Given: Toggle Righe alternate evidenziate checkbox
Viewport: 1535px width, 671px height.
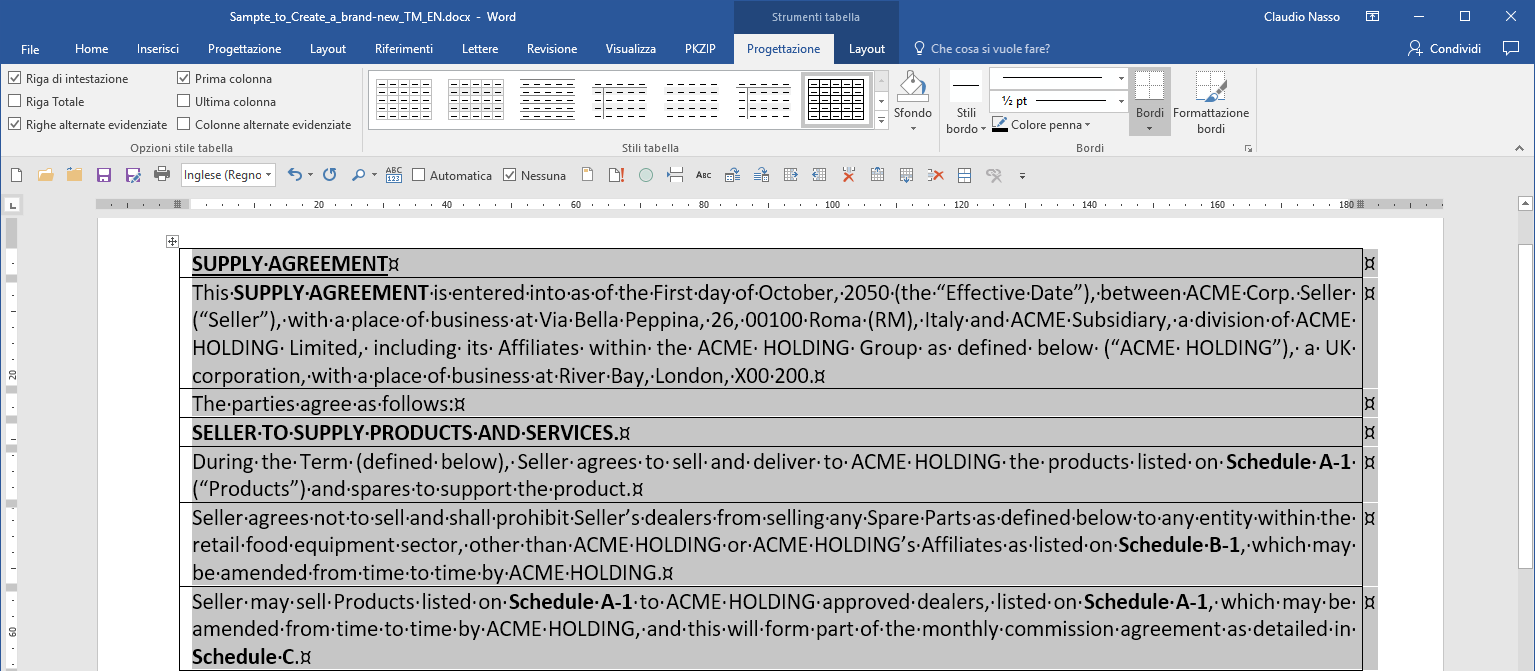Looking at the screenshot, I should 15,124.
